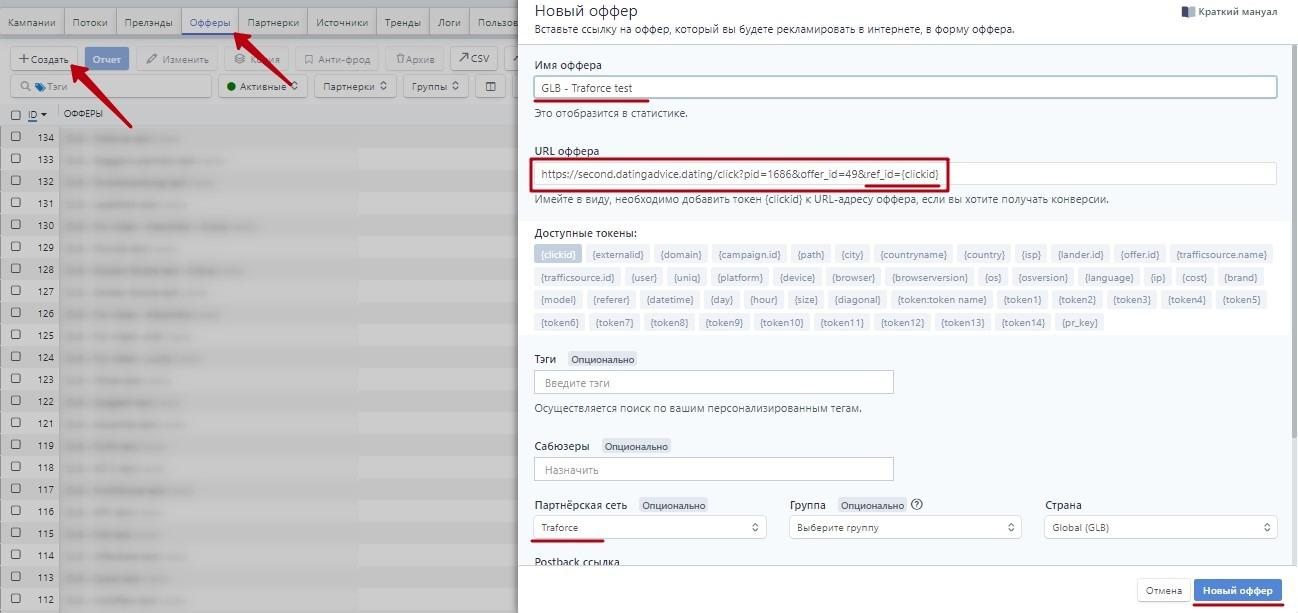Screen dimensions: 1298x613
Task: Tick the checkbox for offer row 131
Action: pos(16,203)
